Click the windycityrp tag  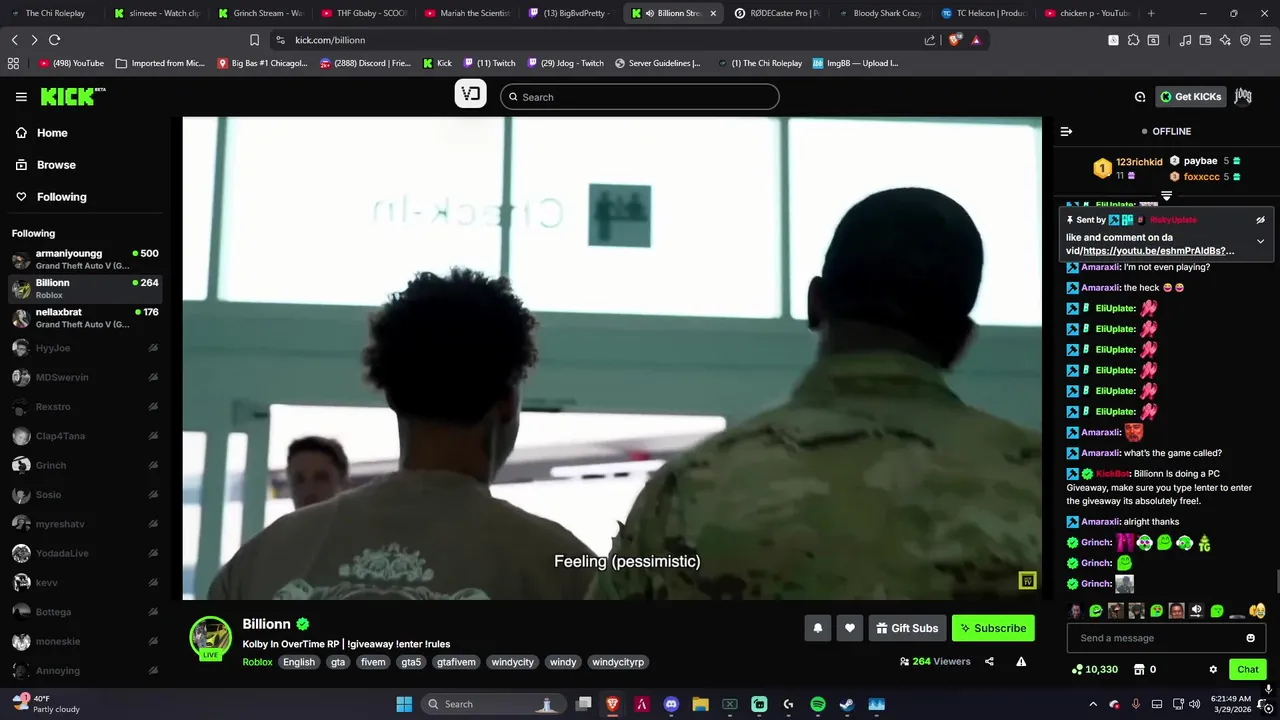coord(618,662)
